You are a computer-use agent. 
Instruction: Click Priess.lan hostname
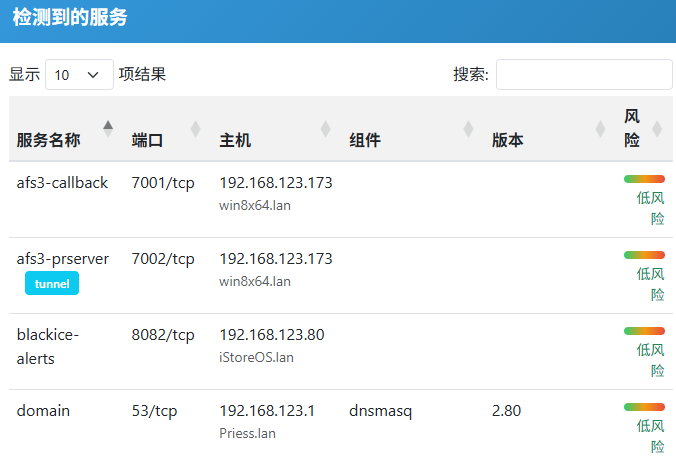pyautogui.click(x=247, y=433)
